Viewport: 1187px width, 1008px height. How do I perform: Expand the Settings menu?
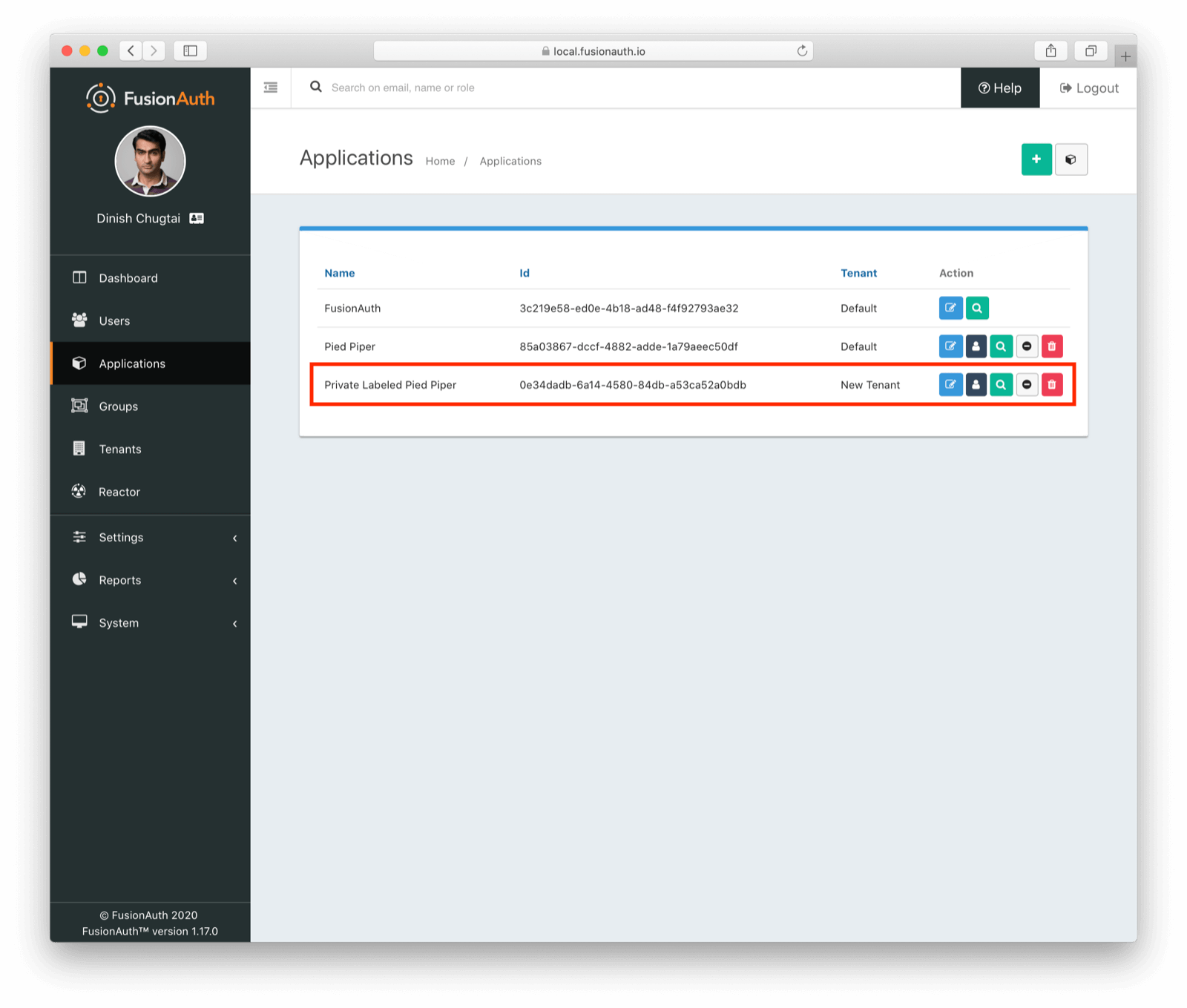click(x=150, y=538)
